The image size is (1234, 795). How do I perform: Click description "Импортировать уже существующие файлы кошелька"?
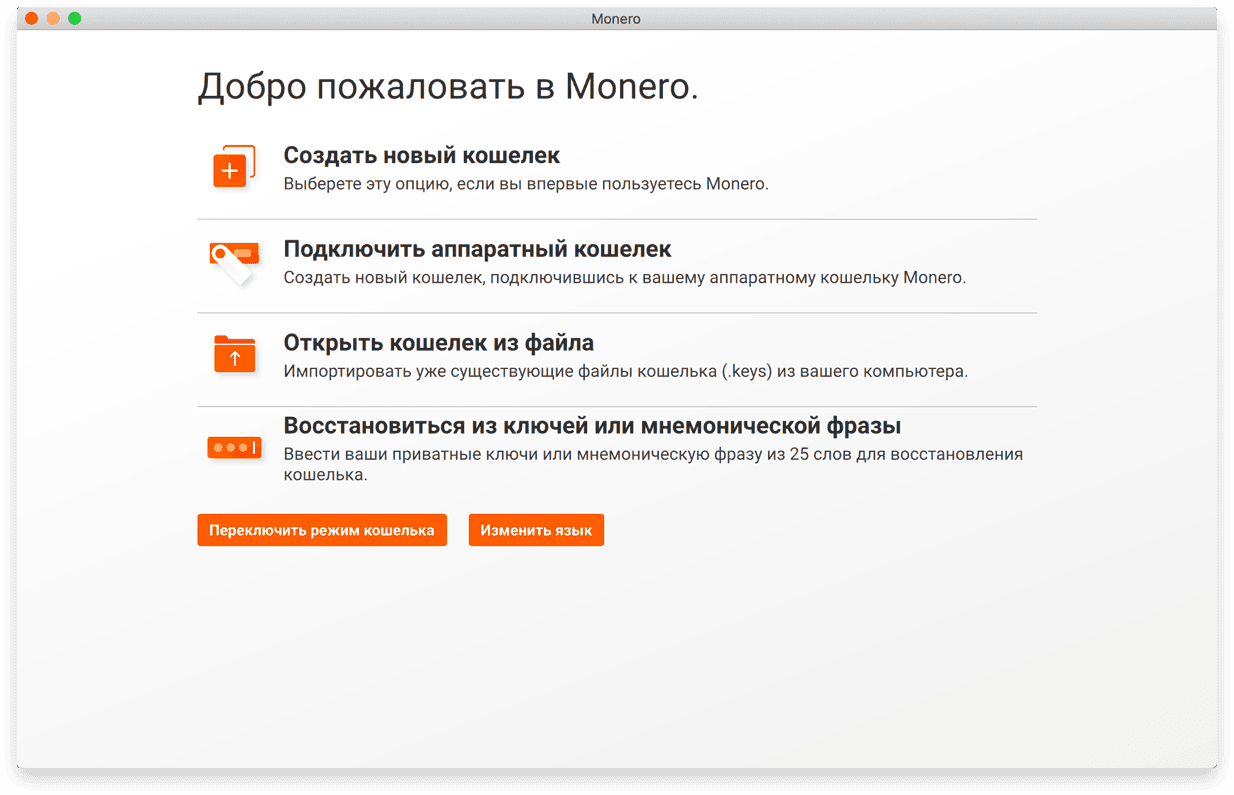(626, 371)
